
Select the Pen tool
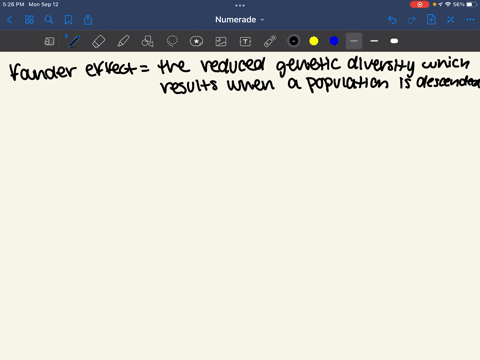click(x=74, y=41)
